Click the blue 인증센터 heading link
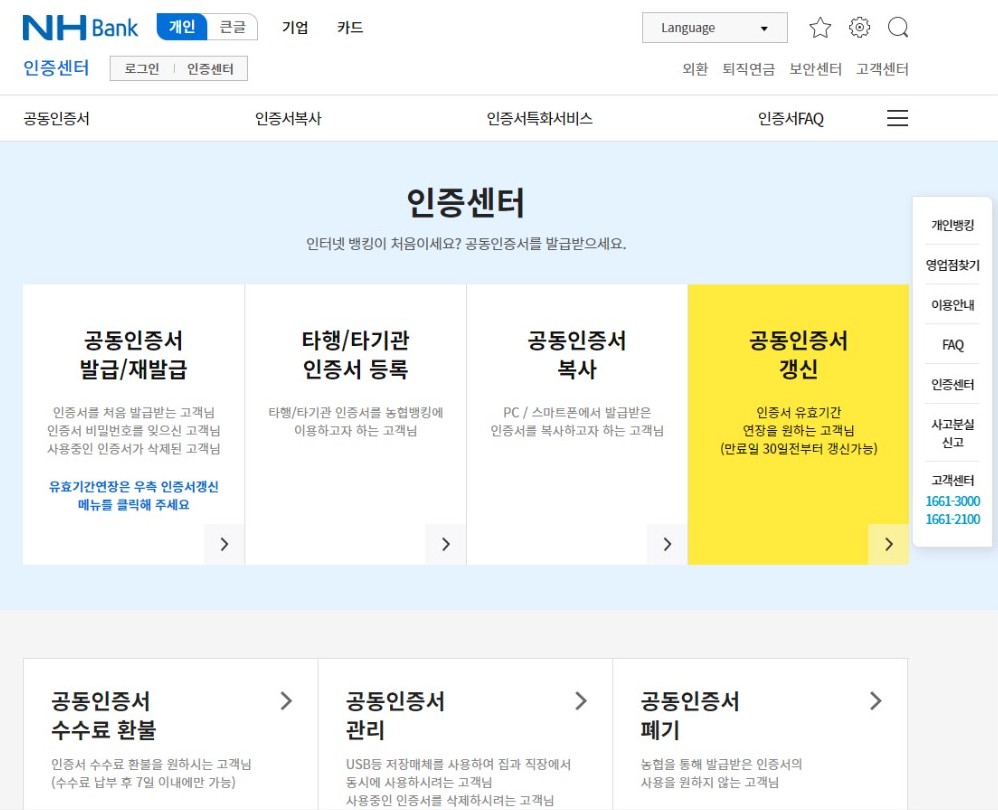 [56, 67]
